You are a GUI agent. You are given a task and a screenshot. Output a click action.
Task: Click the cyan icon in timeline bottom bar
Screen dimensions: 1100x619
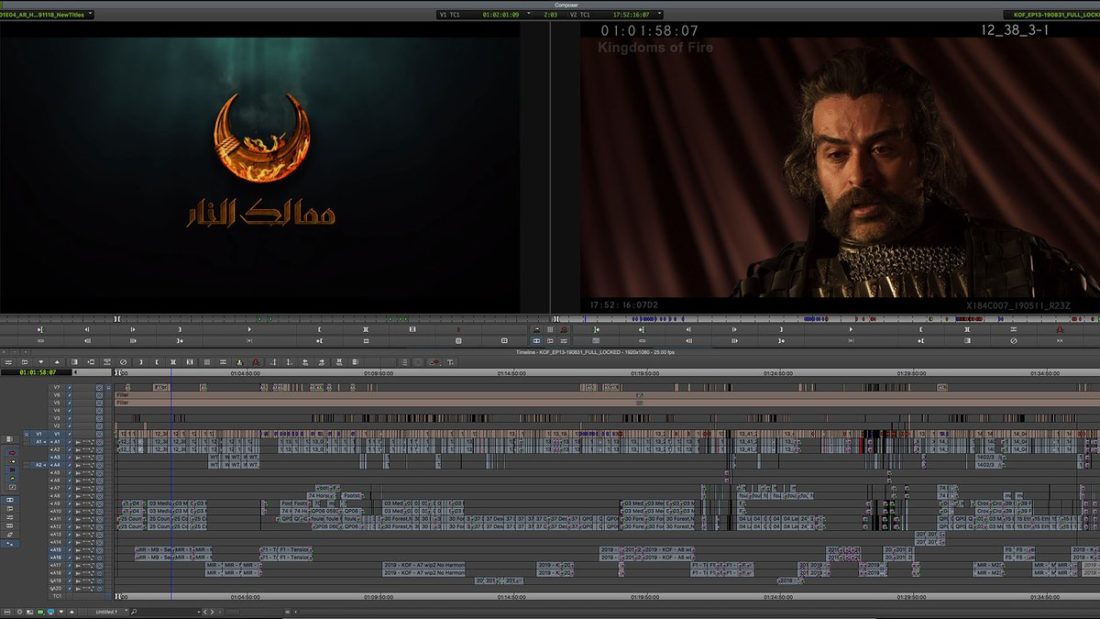tap(51, 612)
